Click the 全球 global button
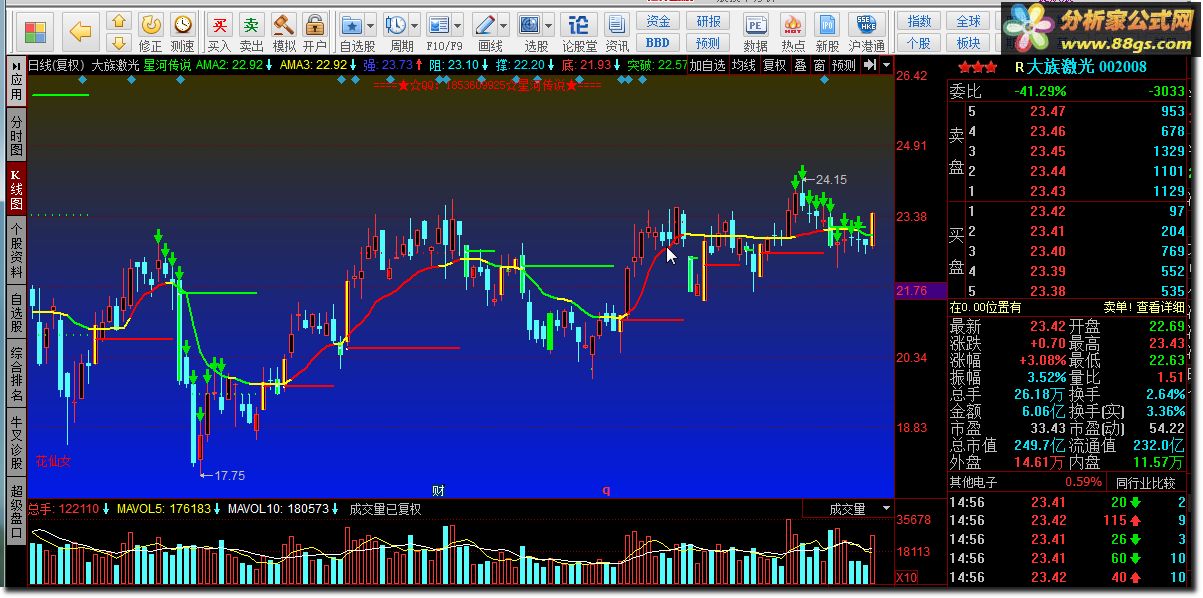Image resolution: width=1203 pixels, height=598 pixels. click(968, 21)
